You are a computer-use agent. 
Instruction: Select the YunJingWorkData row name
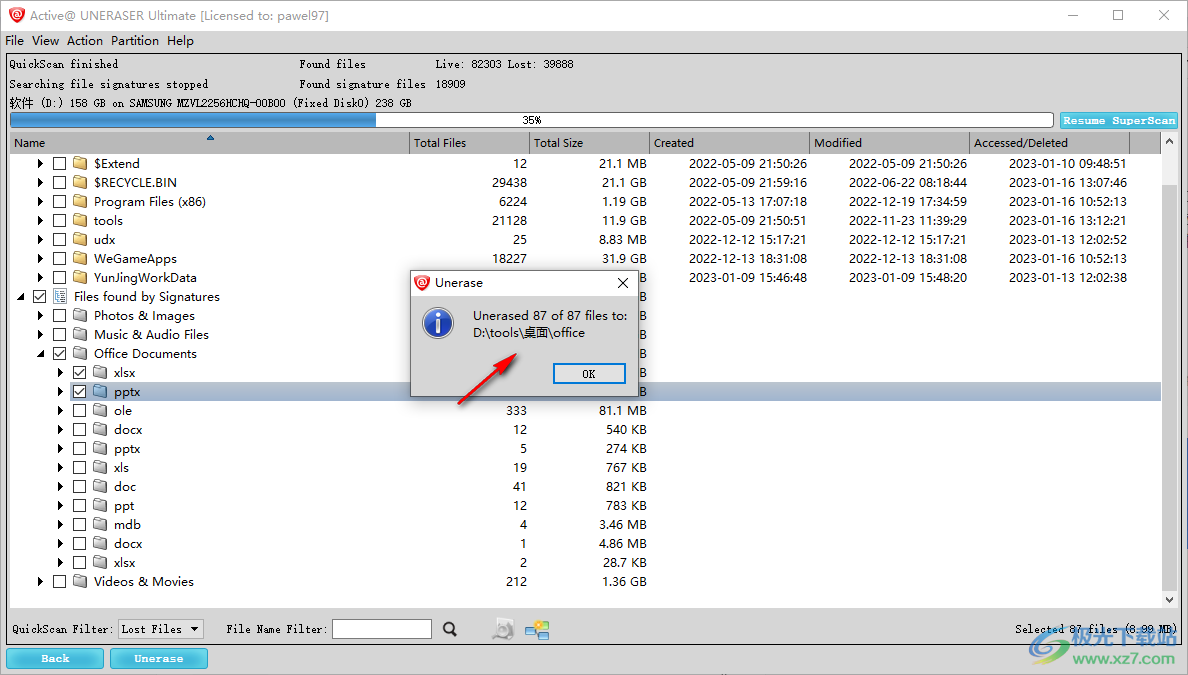(145, 277)
